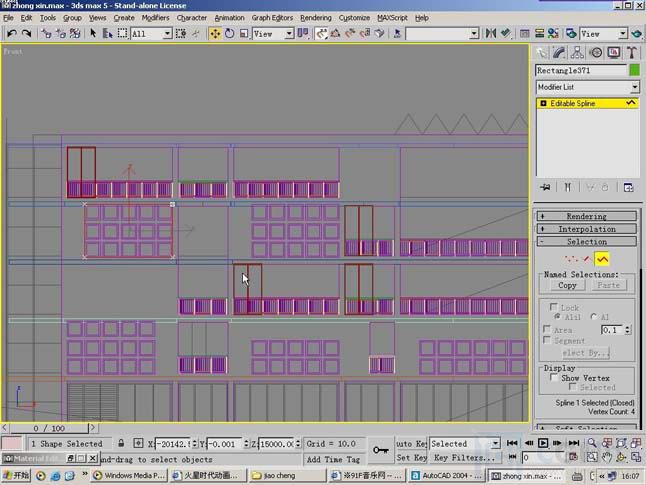The height and width of the screenshot is (485, 646).
Task: Select Spline sub-object level icon
Action: pos(602,259)
